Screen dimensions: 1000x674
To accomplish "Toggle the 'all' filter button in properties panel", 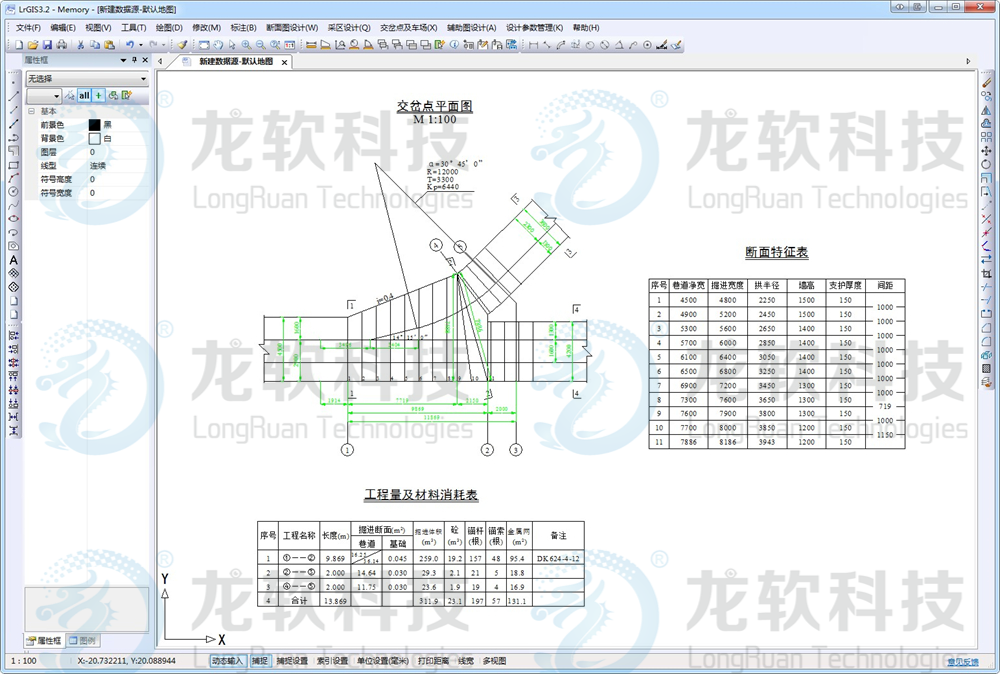I will coord(85,95).
